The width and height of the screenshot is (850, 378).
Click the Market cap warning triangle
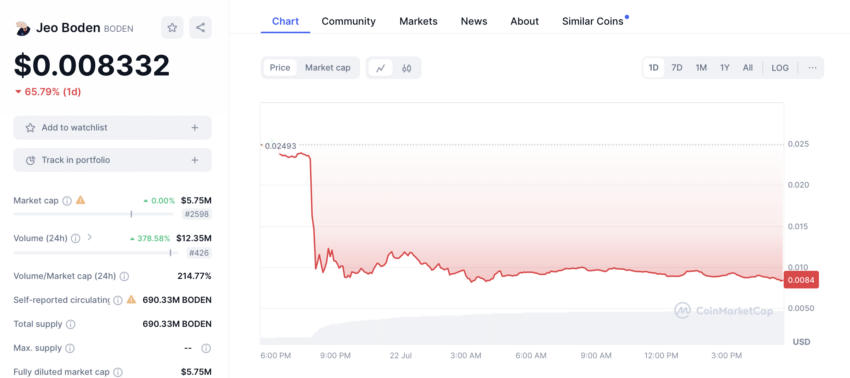click(80, 200)
